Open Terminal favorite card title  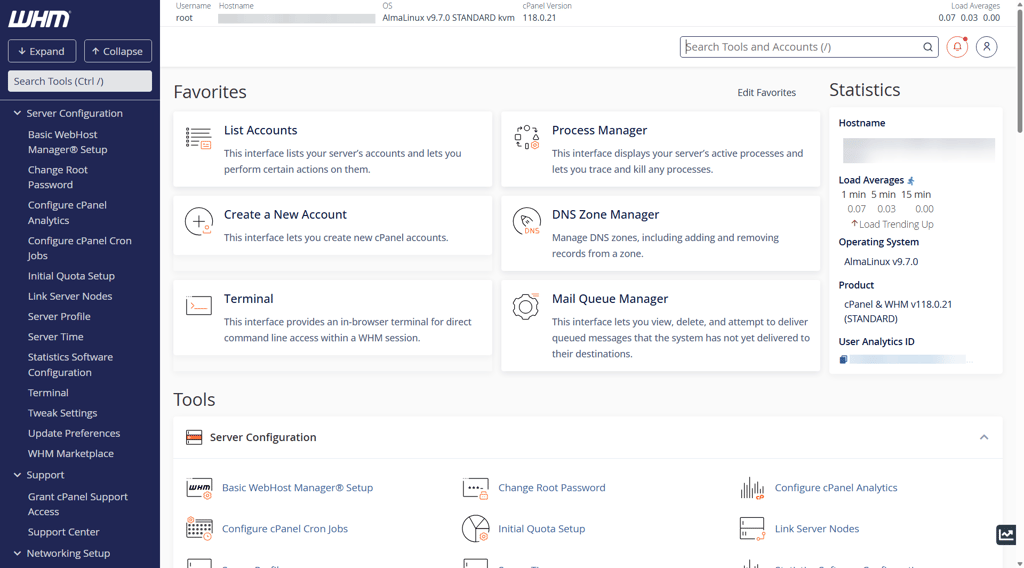click(x=249, y=299)
